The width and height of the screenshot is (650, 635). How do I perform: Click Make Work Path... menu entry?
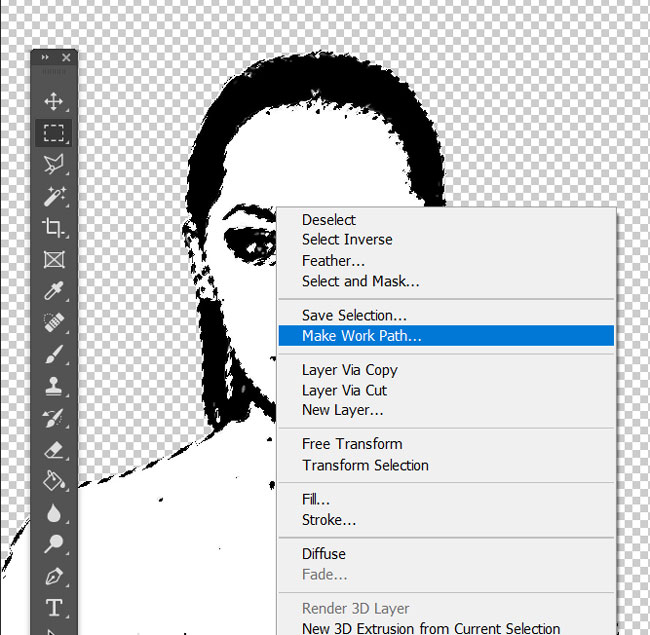446,336
